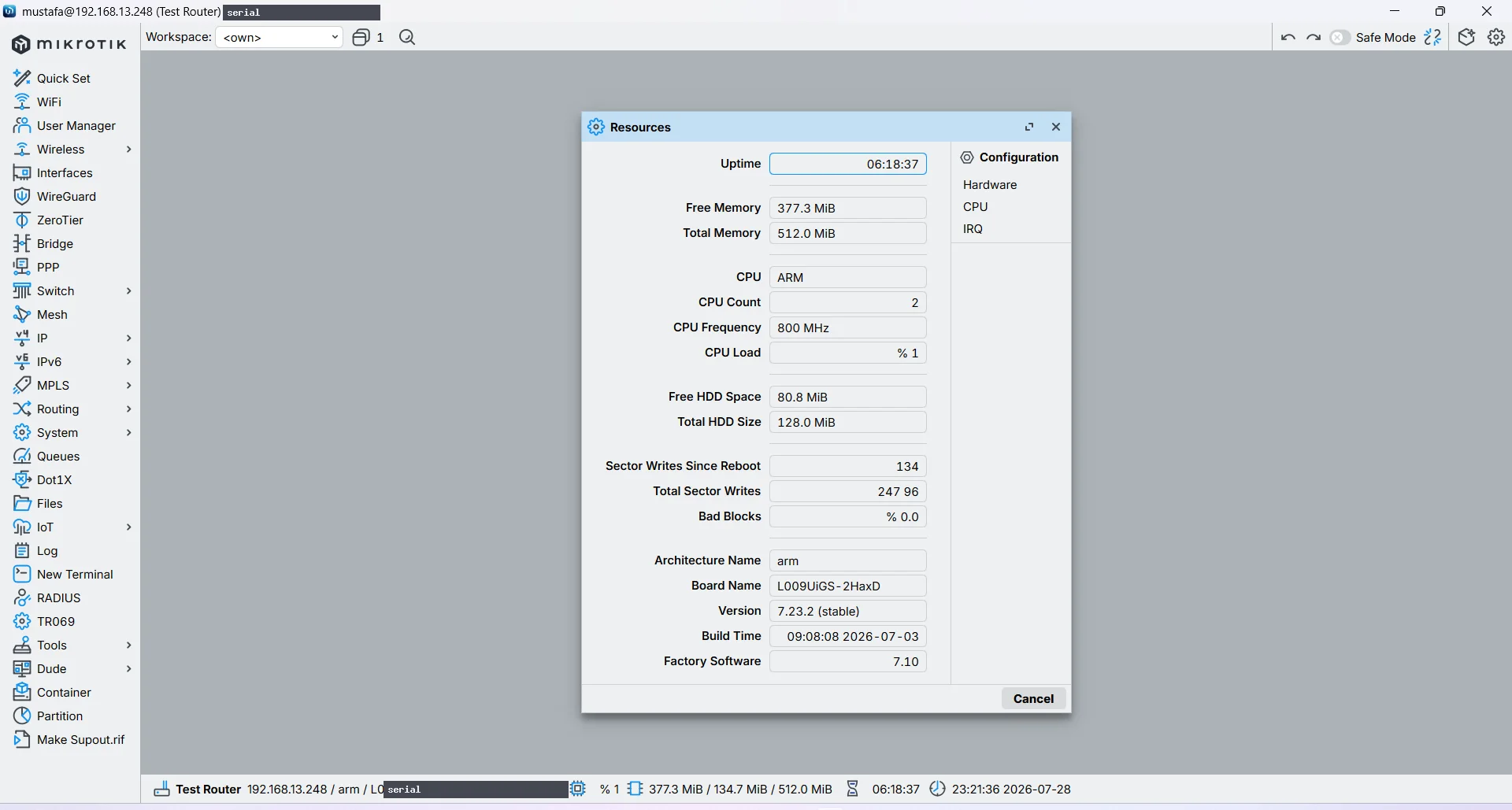Open the WiFi menu icon
The height and width of the screenshot is (810, 1512).
(x=22, y=102)
